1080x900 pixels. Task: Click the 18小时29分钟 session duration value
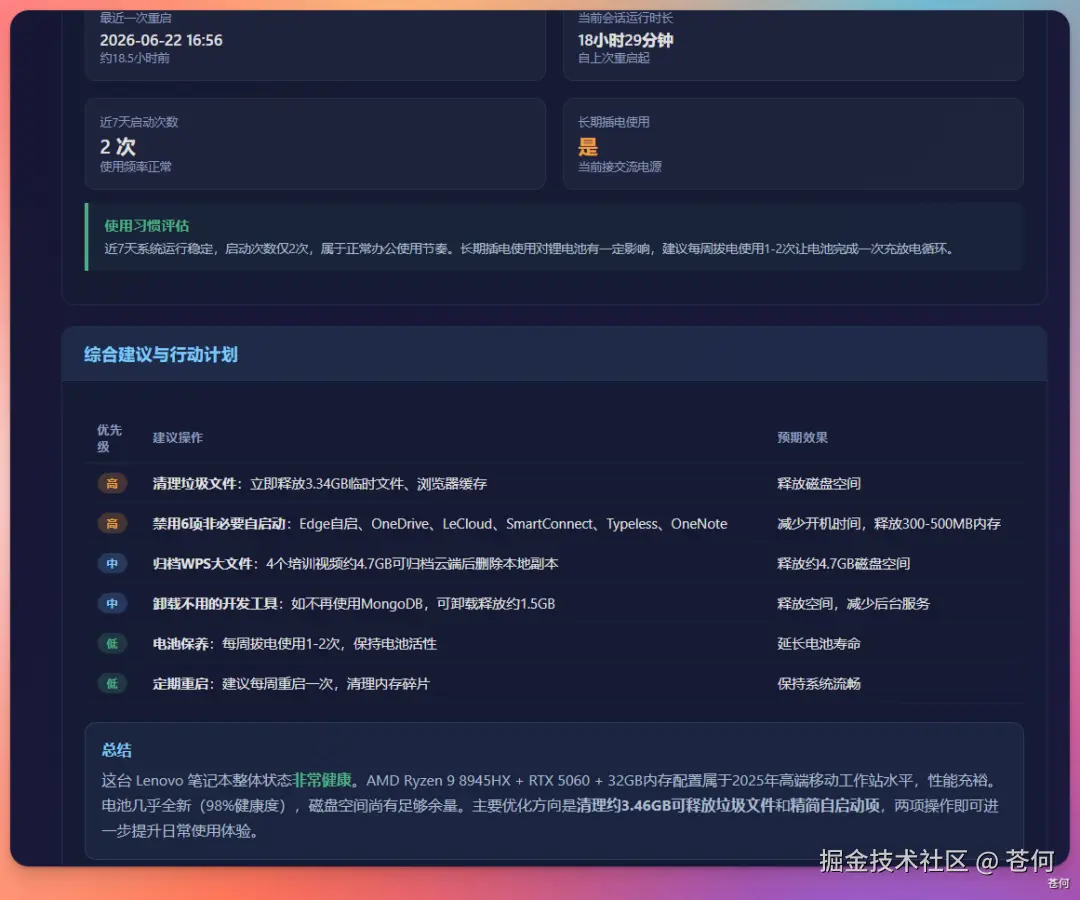625,40
